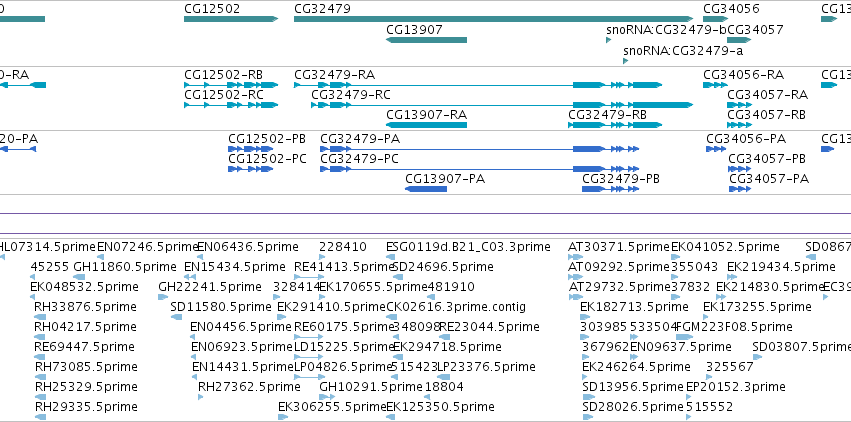Image resolution: width=851 pixels, height=422 pixels.
Task: Select EST SD28026.5prime label
Action: (633, 406)
